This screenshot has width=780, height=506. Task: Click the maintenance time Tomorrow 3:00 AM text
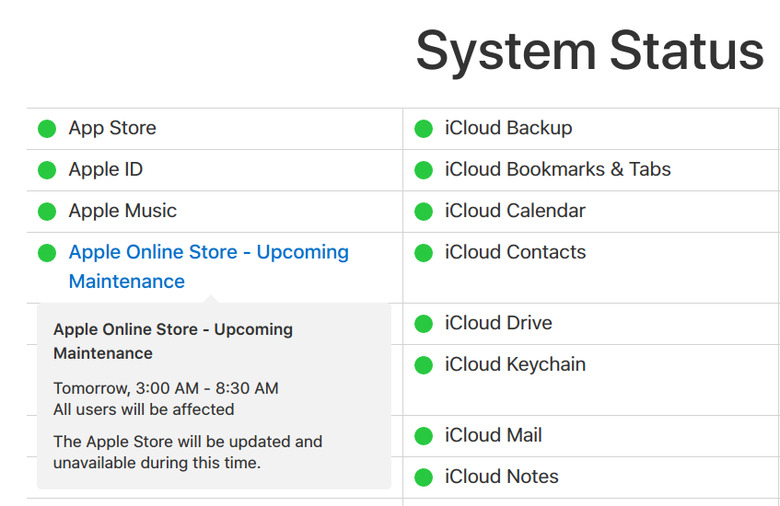[166, 388]
